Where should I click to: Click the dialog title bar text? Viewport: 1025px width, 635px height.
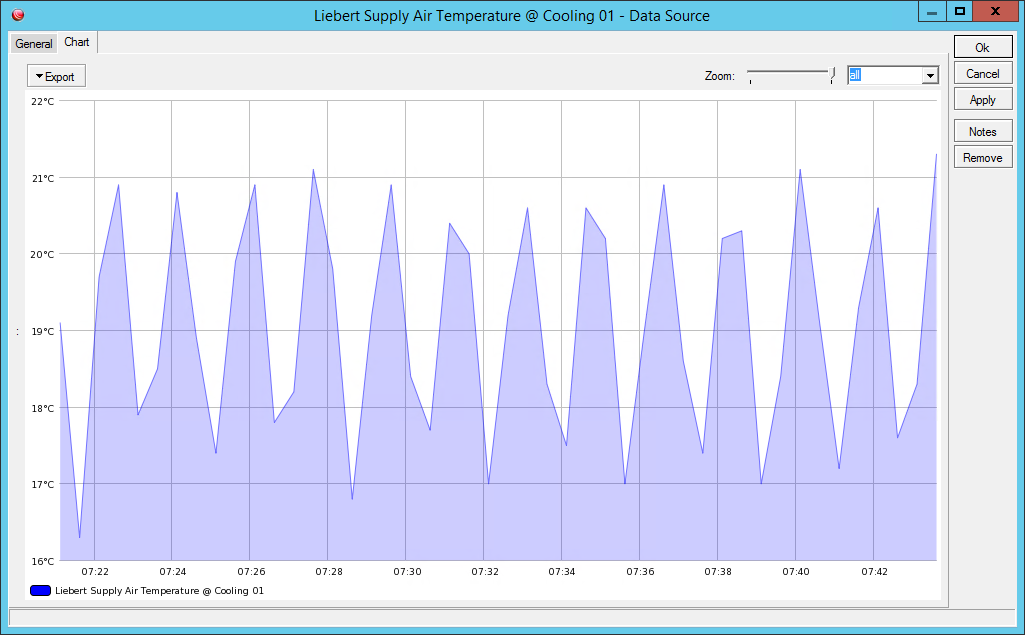[512, 15]
